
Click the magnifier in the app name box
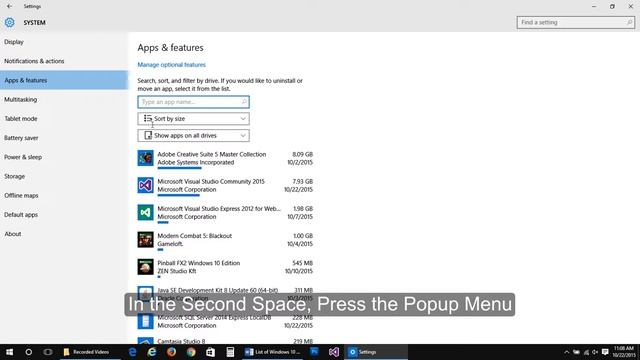tap(244, 102)
